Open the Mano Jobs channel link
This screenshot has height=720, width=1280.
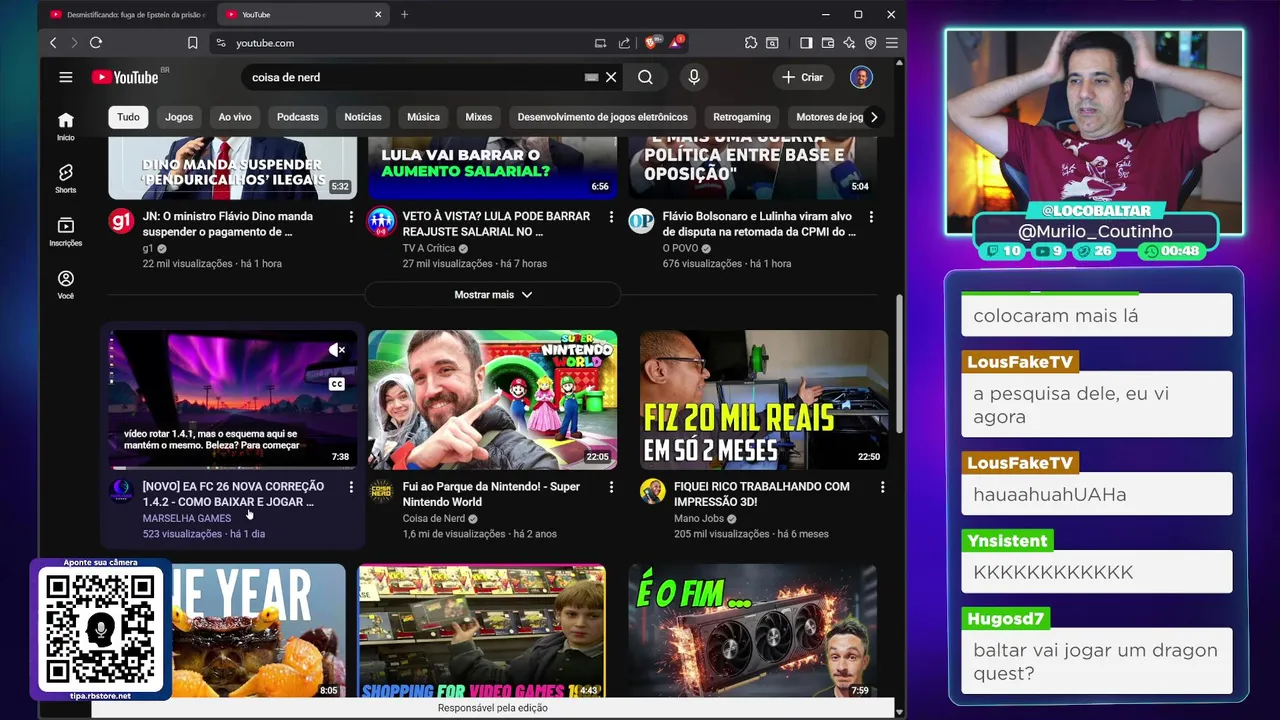pos(699,518)
